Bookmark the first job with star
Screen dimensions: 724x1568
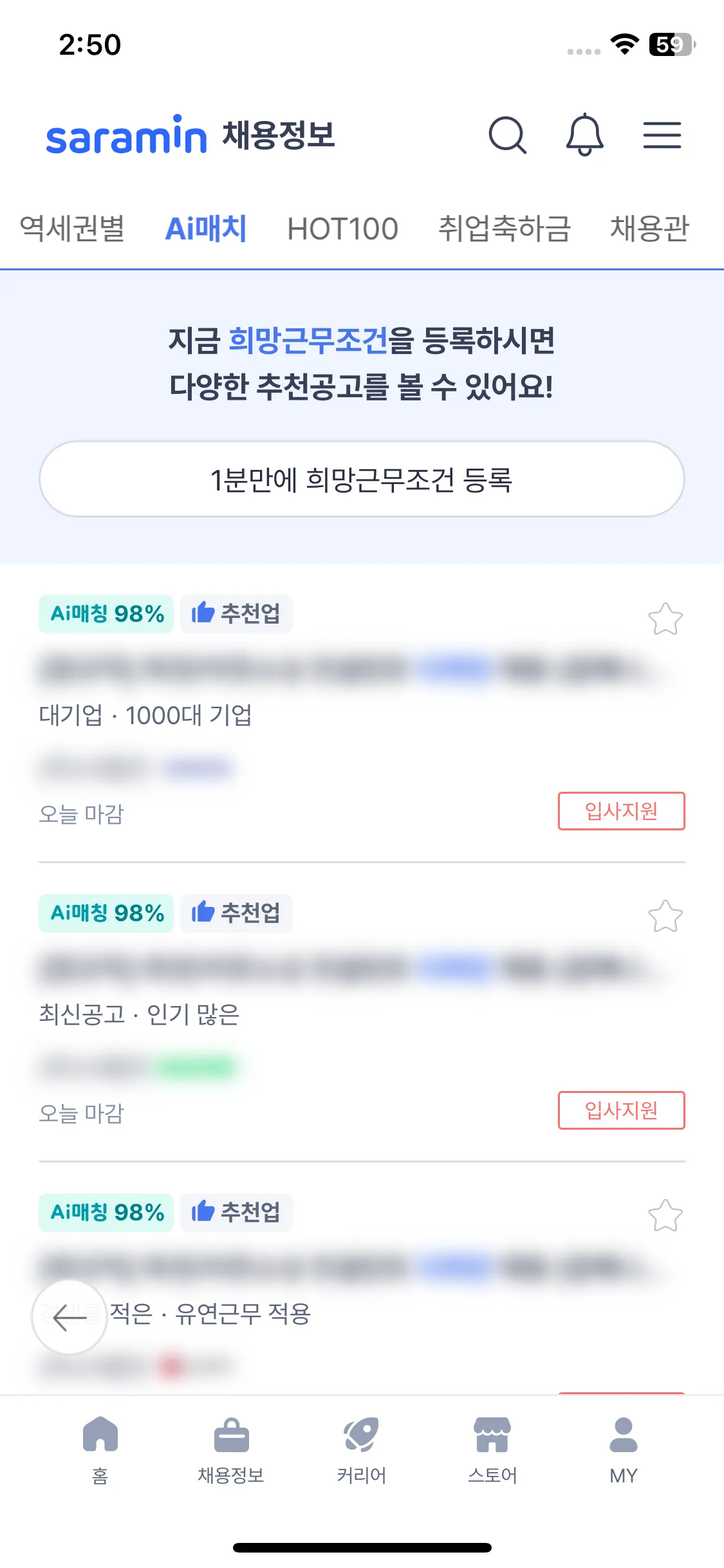pos(665,619)
